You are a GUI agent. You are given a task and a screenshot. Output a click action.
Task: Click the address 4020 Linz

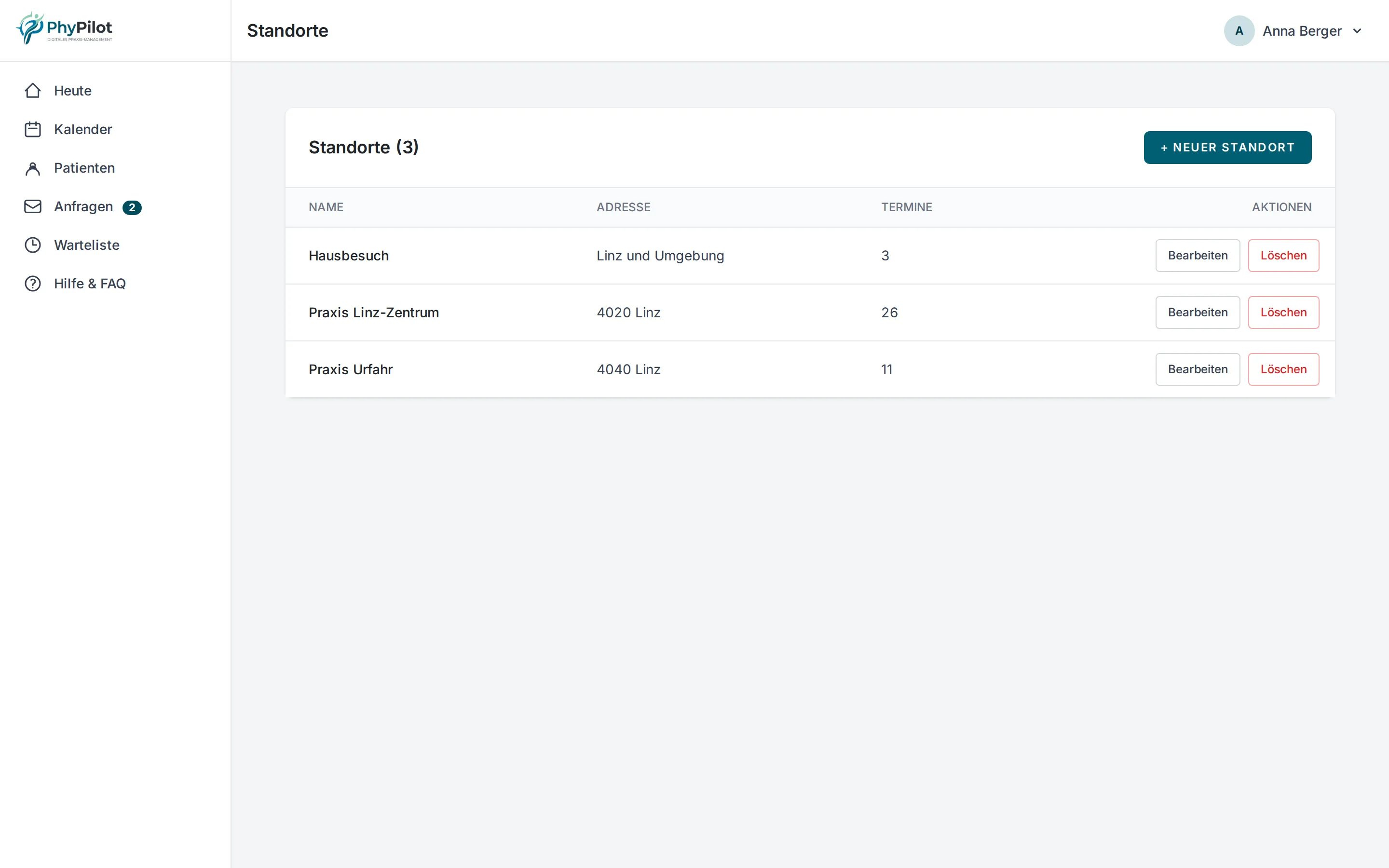coord(628,312)
